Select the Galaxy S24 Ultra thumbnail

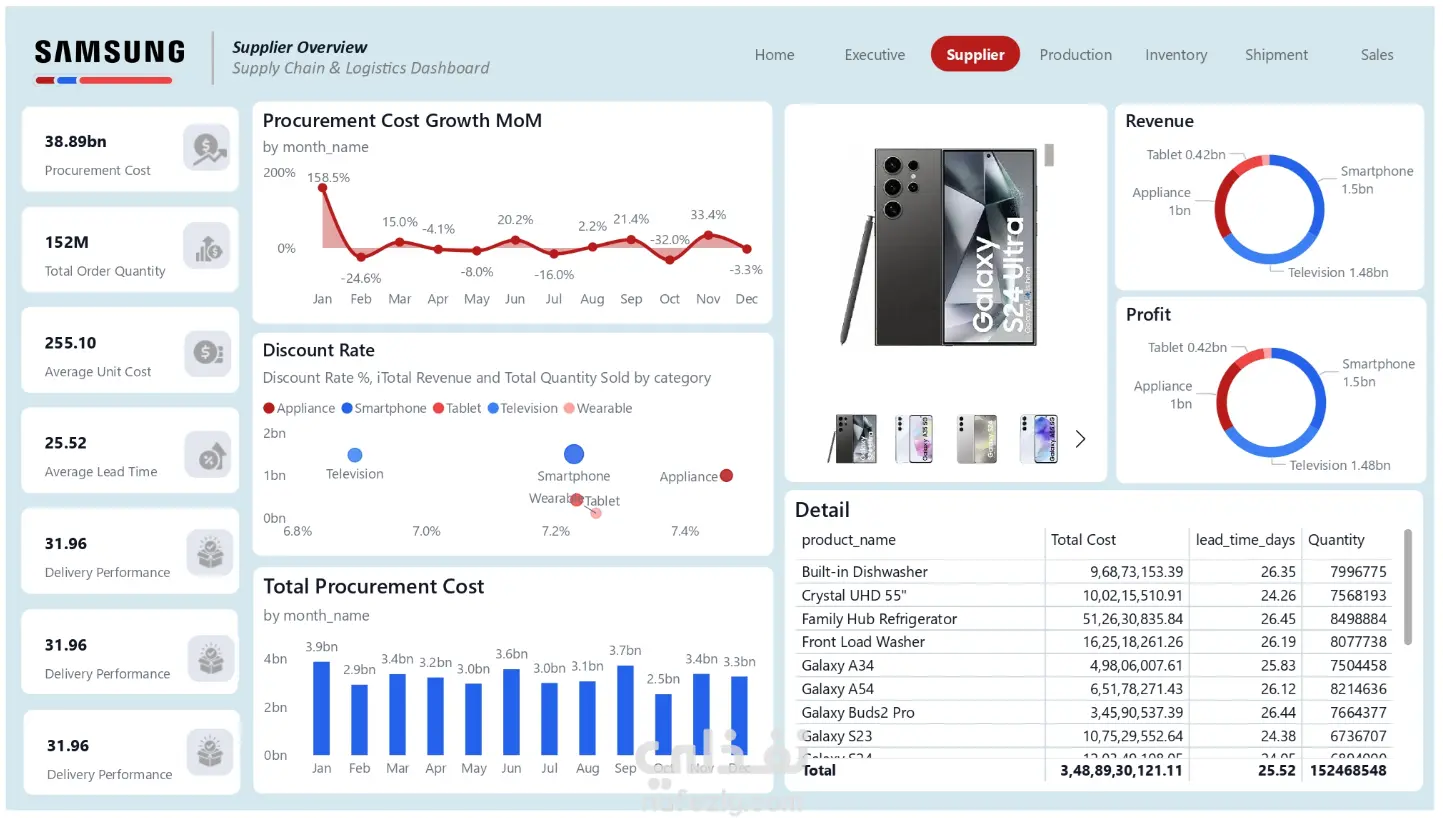pos(853,439)
